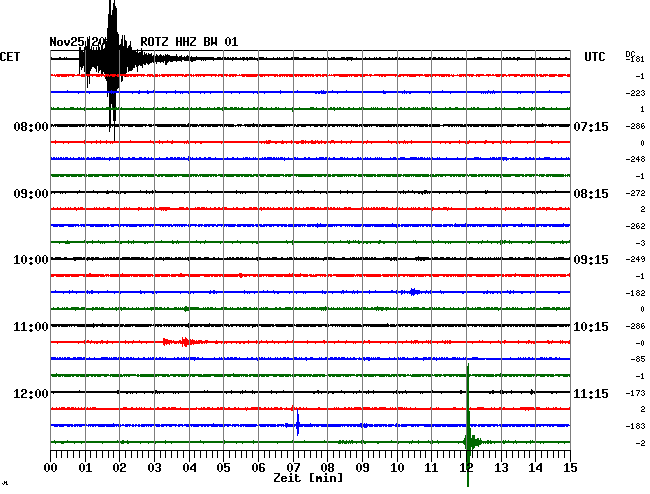Click the Zeit [min] axis title
This screenshot has height=494, width=650.
308,478
